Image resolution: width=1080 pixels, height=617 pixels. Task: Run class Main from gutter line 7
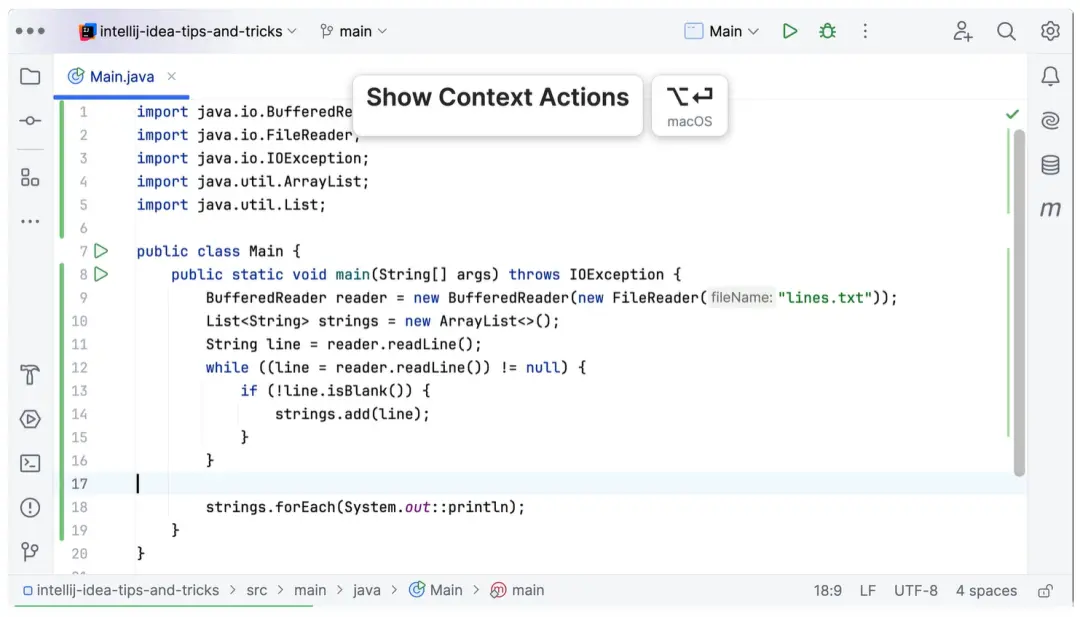[101, 251]
